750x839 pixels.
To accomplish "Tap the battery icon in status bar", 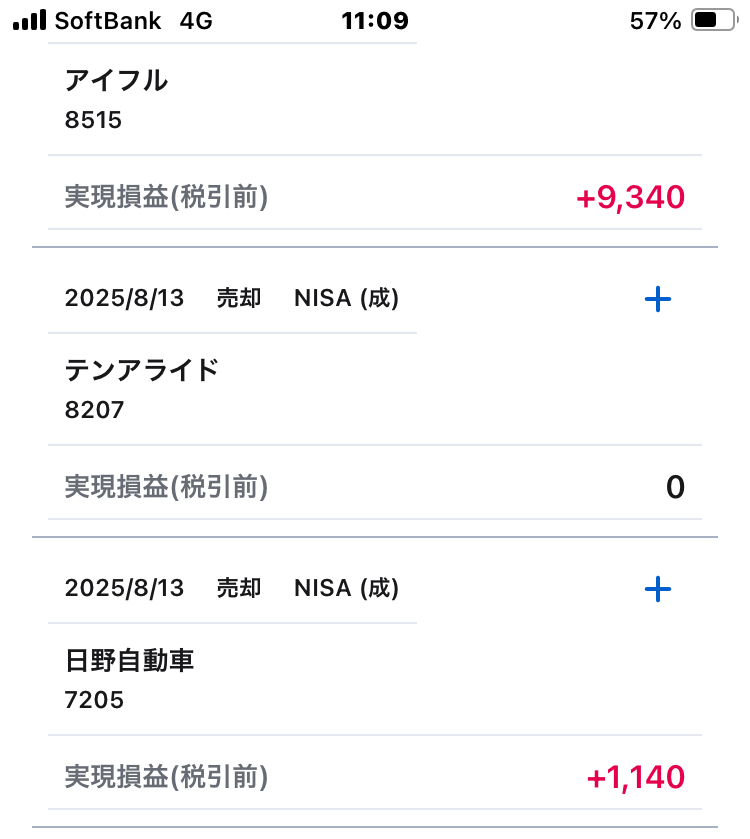I will (715, 21).
